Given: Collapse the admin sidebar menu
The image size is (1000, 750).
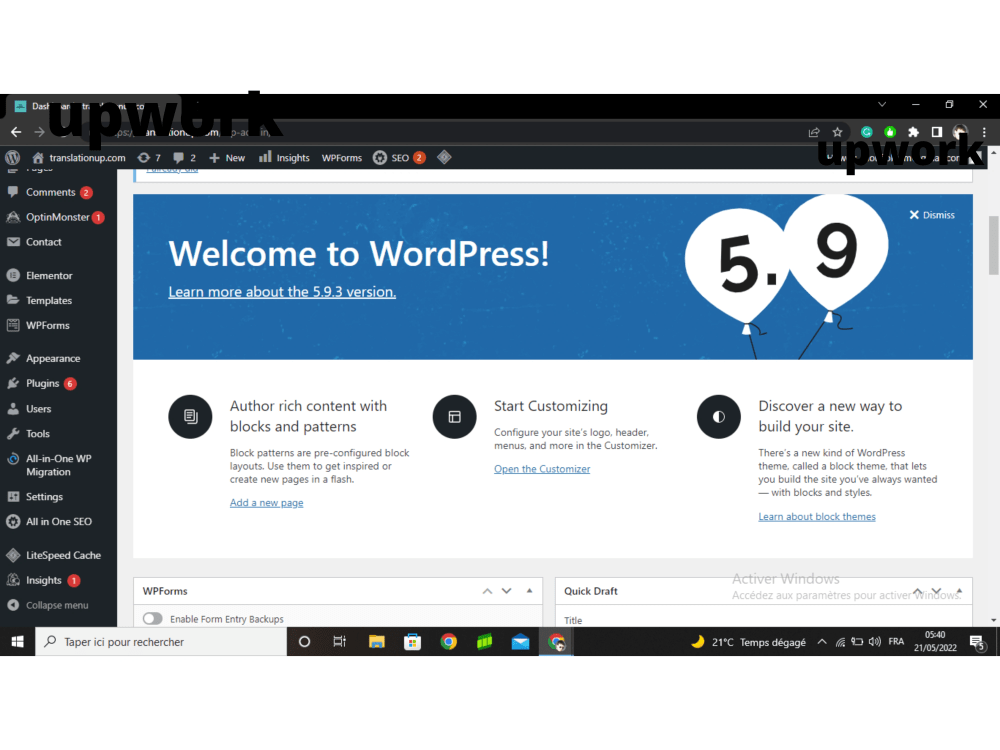Looking at the screenshot, I should pyautogui.click(x=58, y=605).
